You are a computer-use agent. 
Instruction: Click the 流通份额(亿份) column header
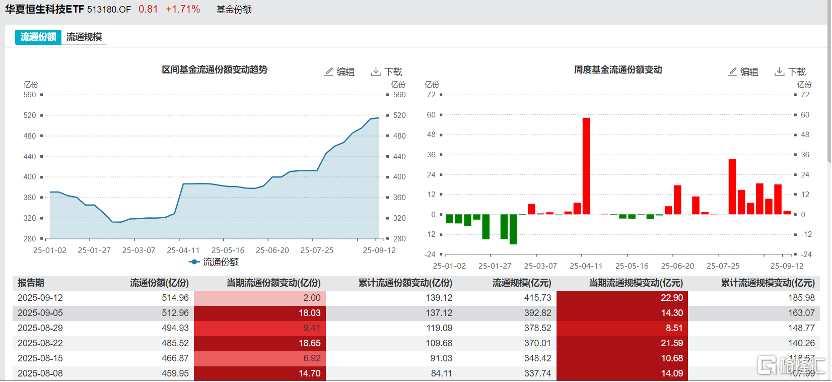[x=159, y=283]
